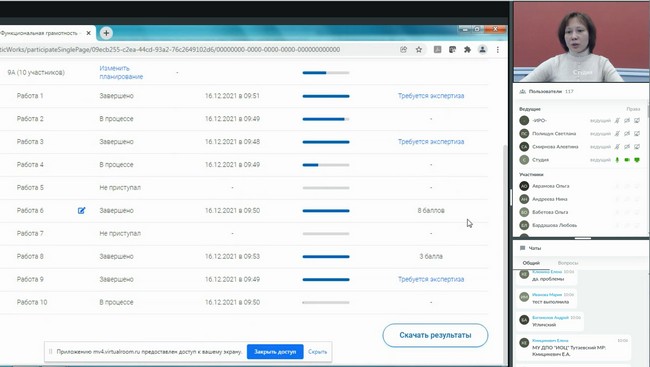Click the progress bar of Работа 4
This screenshot has width=650, height=367.
tap(326, 165)
